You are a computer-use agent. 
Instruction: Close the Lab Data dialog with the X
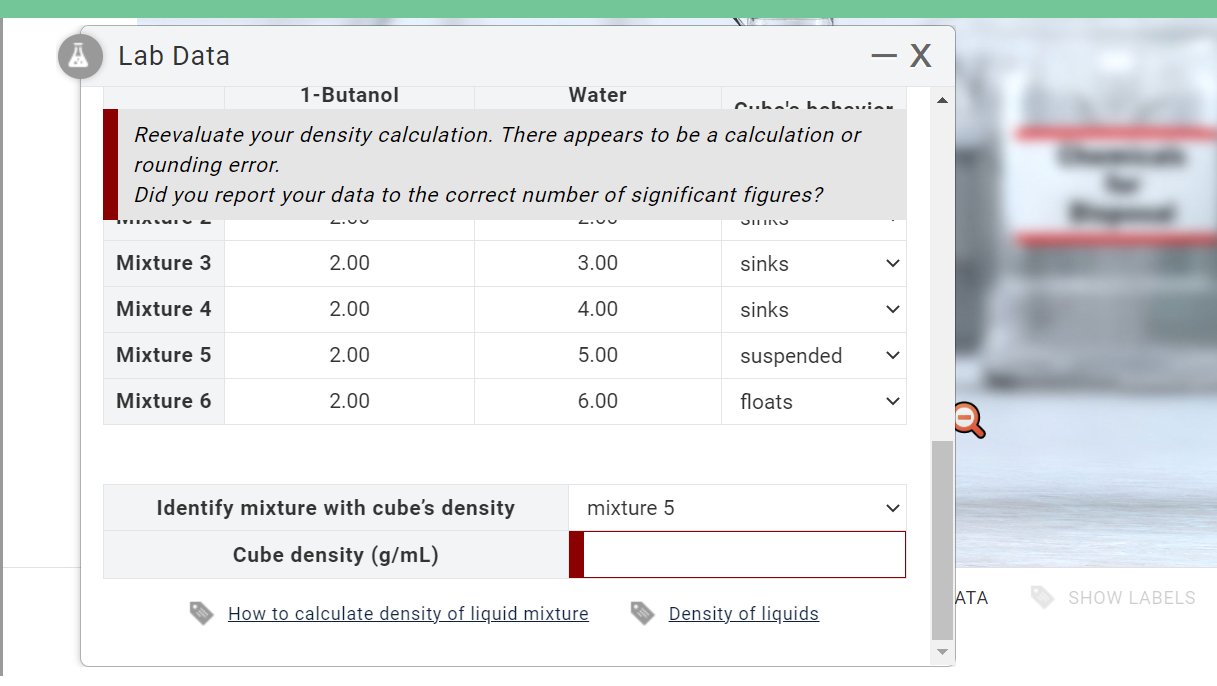pyautogui.click(x=920, y=56)
